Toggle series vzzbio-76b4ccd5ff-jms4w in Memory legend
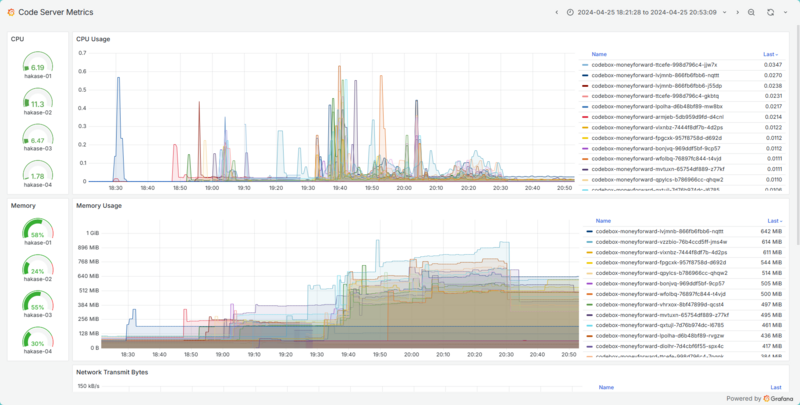The height and width of the screenshot is (405, 800). point(661,242)
